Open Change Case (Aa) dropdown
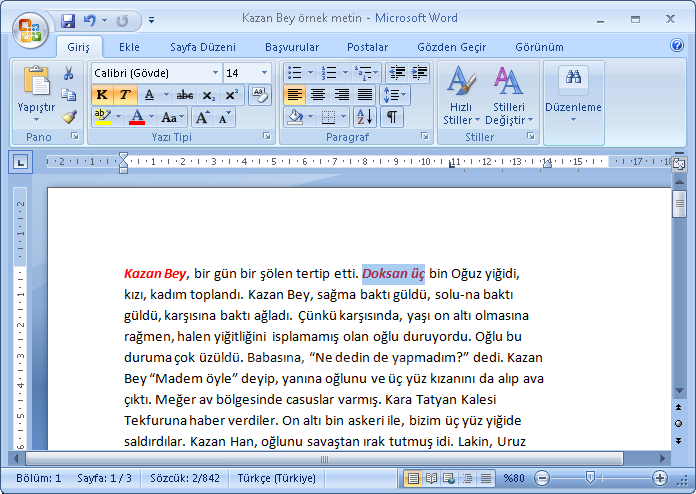The width and height of the screenshot is (696, 494). click(173, 118)
